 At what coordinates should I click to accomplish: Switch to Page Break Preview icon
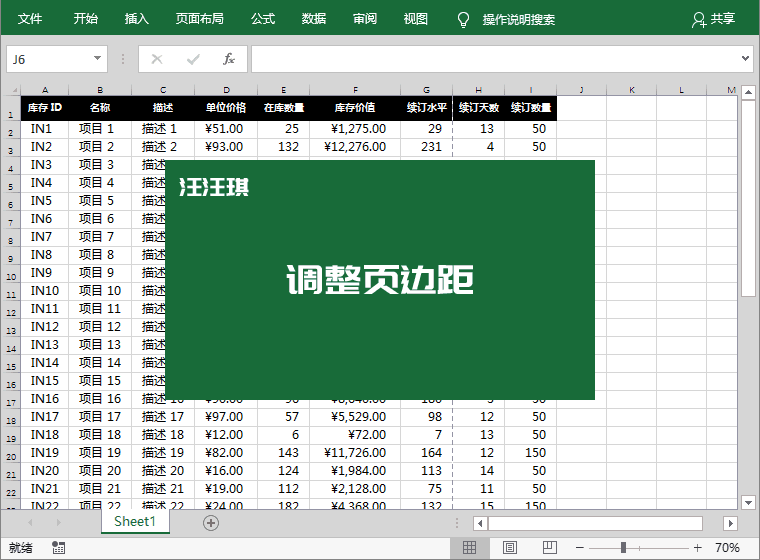pos(550,548)
